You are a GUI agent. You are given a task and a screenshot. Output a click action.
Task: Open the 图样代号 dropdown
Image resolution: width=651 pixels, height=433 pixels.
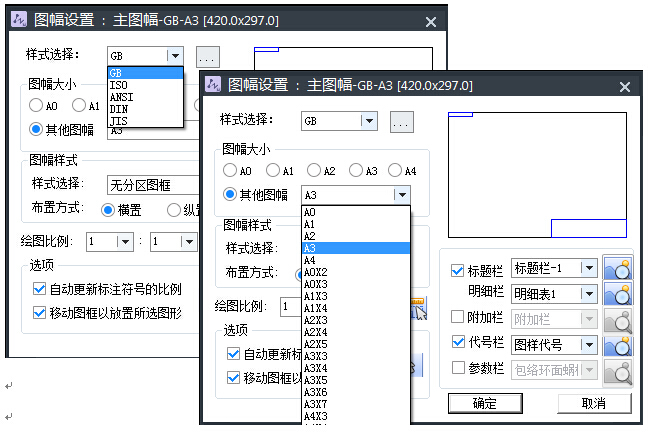tap(589, 346)
